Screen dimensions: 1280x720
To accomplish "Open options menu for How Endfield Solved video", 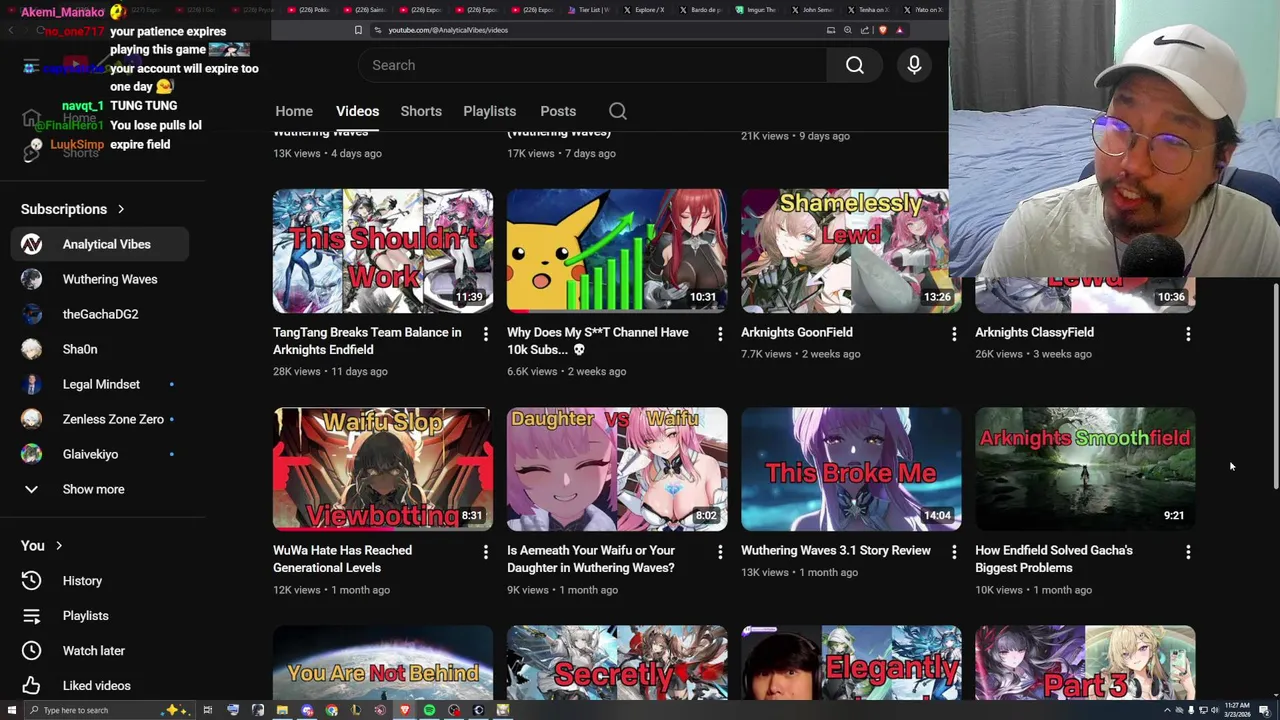I will click(x=1188, y=552).
